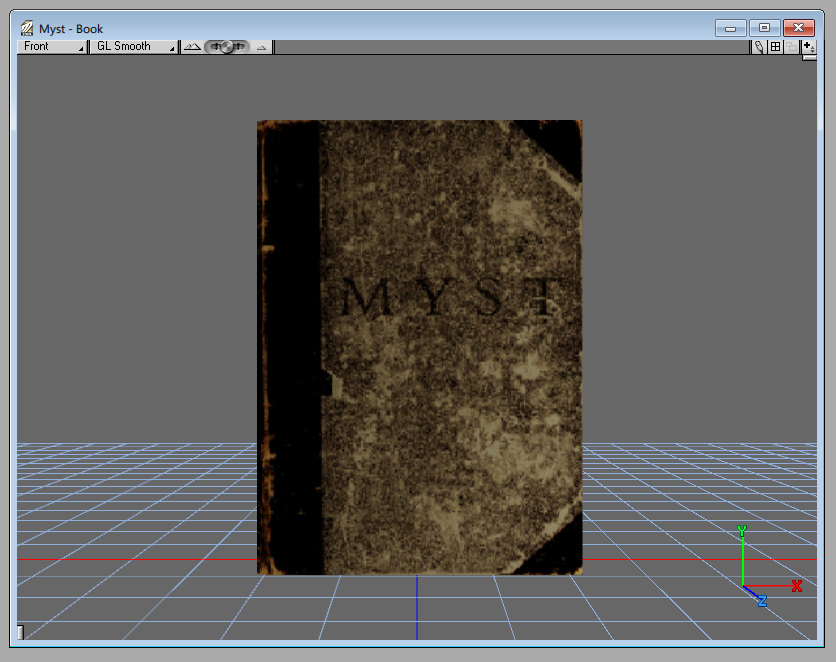The height and width of the screenshot is (662, 836).
Task: Click the zoom slider knob in toolbar
Action: 227,47
